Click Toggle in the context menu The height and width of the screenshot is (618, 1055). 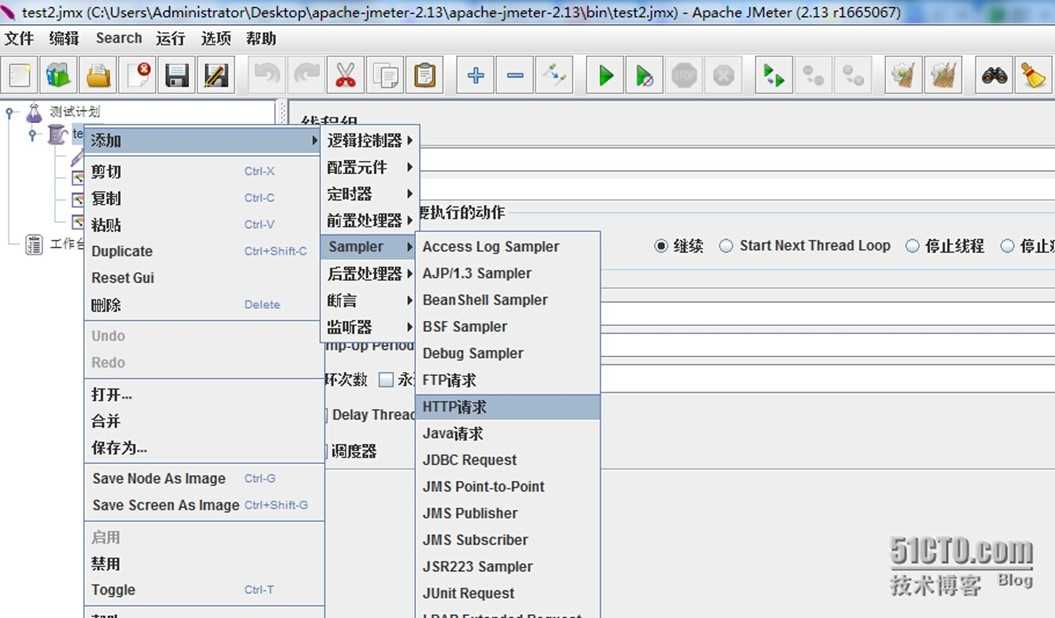202,590
